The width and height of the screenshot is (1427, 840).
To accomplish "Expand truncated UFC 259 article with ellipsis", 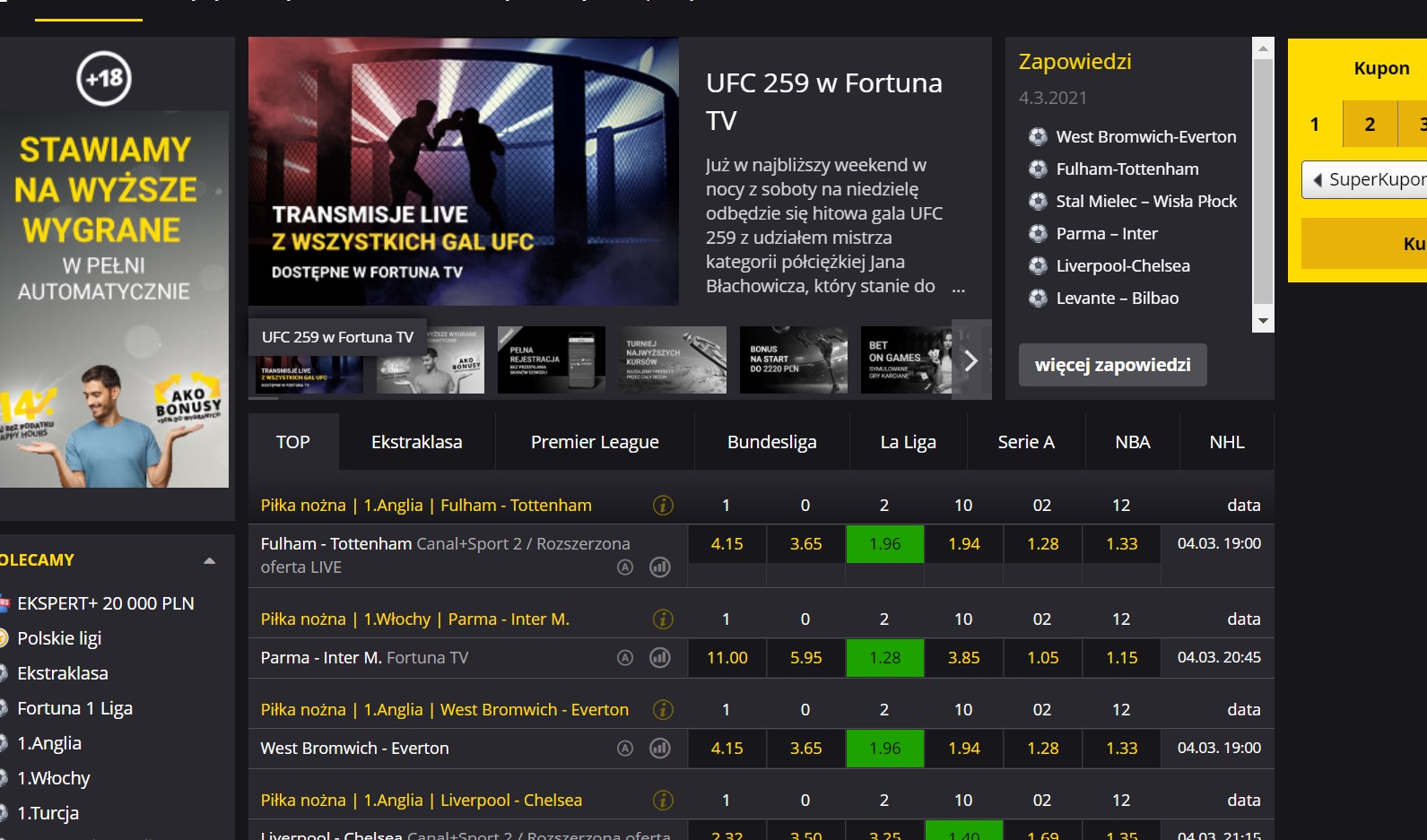I will pyautogui.click(x=959, y=288).
